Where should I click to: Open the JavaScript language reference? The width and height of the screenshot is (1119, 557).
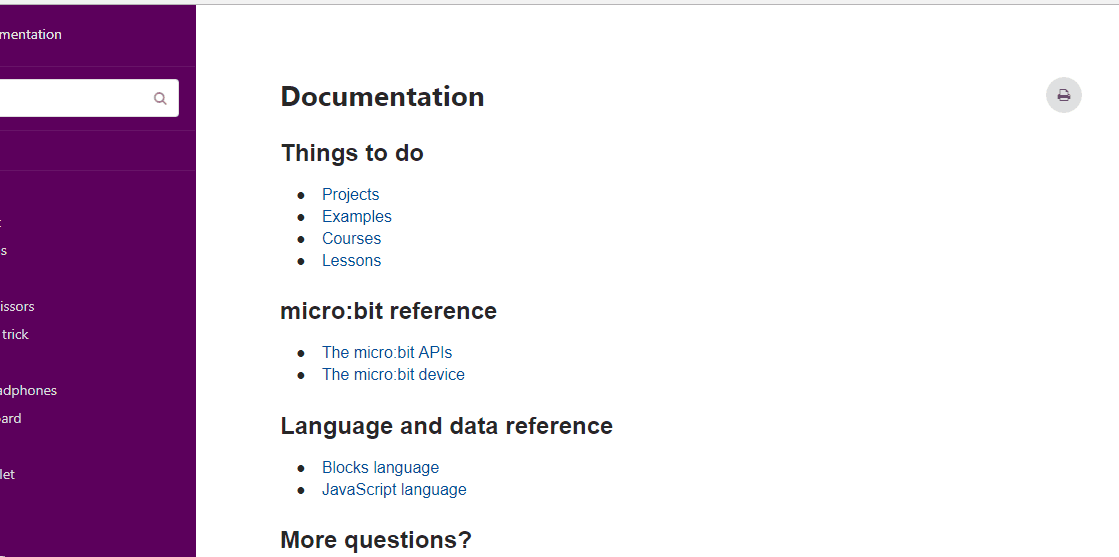point(394,490)
